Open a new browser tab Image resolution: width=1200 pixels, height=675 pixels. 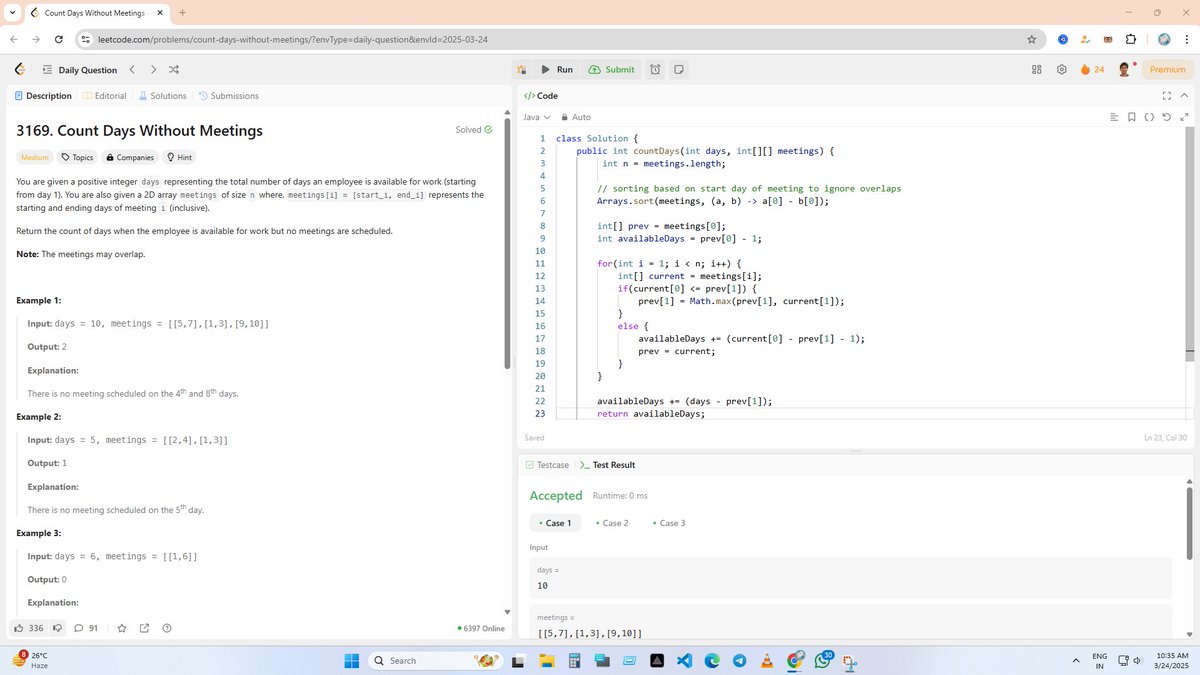pos(183,12)
